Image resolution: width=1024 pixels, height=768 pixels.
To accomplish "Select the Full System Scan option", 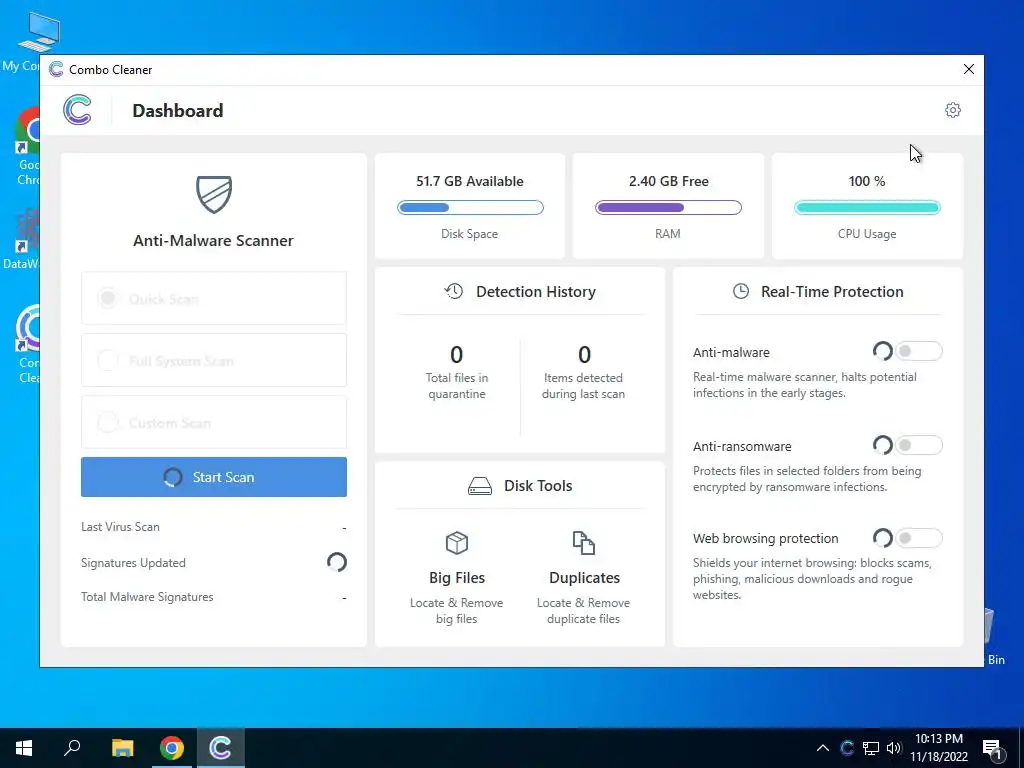I will click(x=214, y=360).
